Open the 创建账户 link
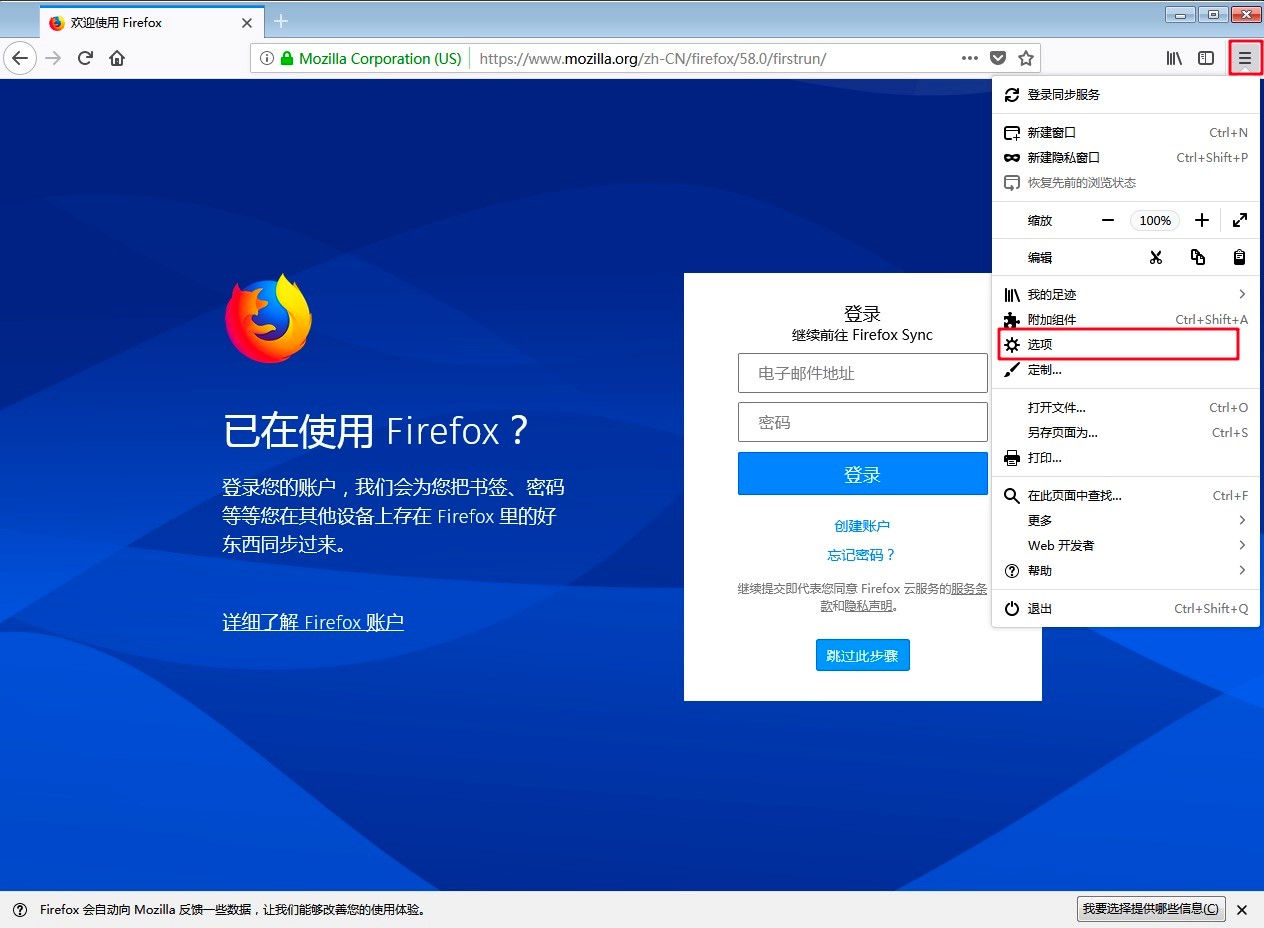This screenshot has width=1264, height=928. (862, 525)
